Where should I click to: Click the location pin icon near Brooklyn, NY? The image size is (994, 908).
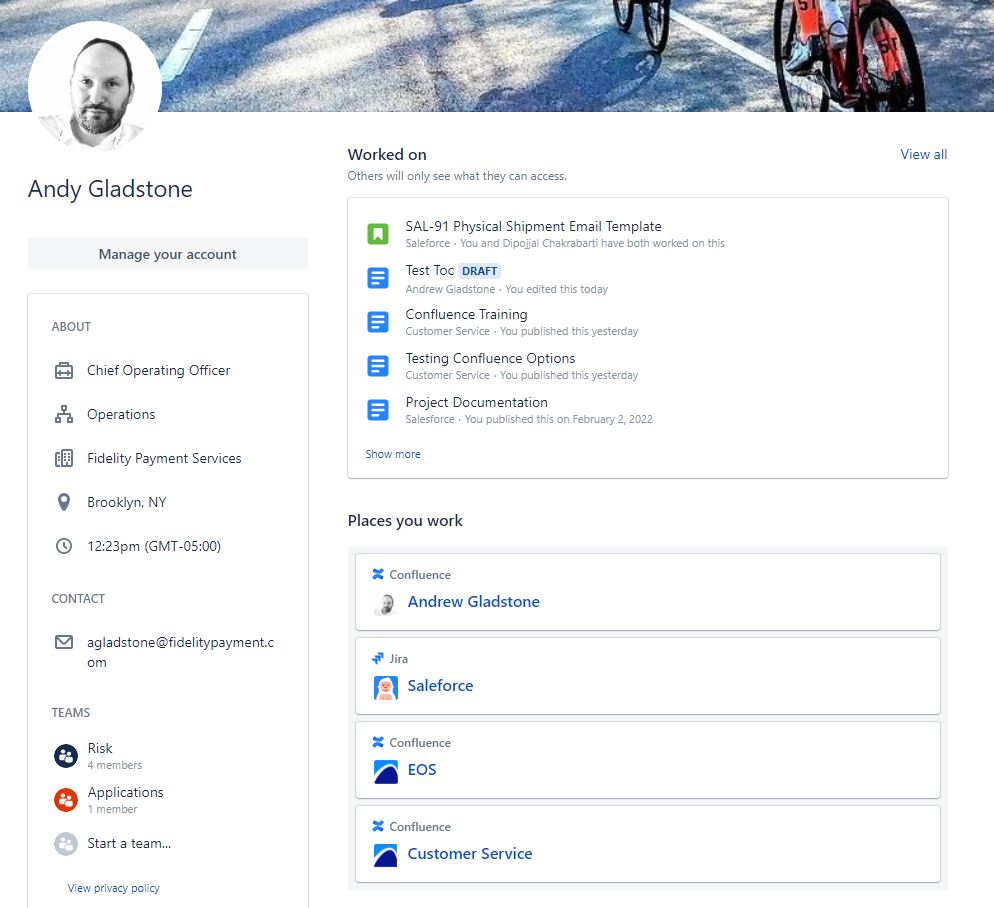(x=63, y=502)
